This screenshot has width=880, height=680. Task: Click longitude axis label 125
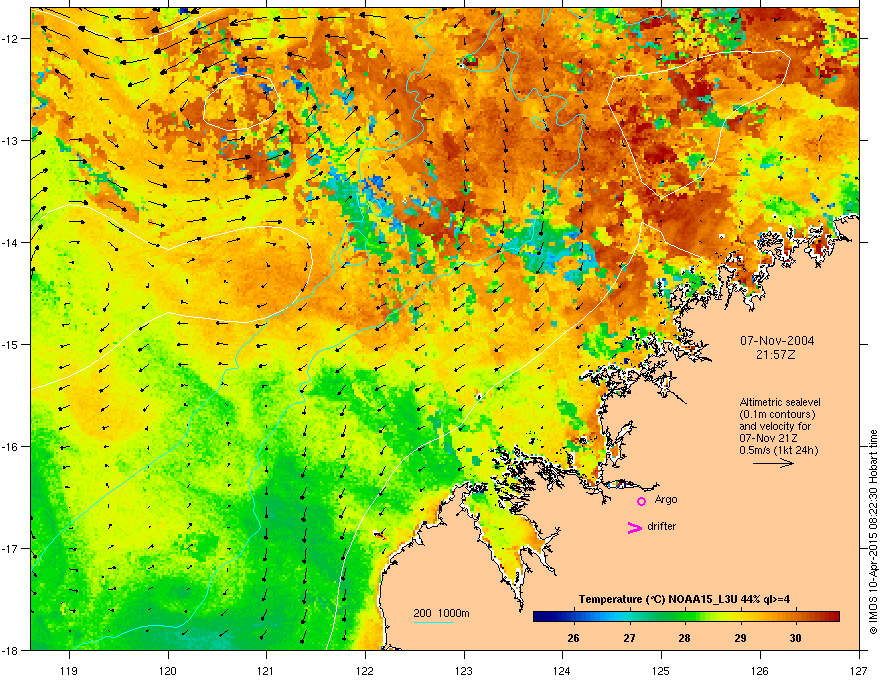661,670
